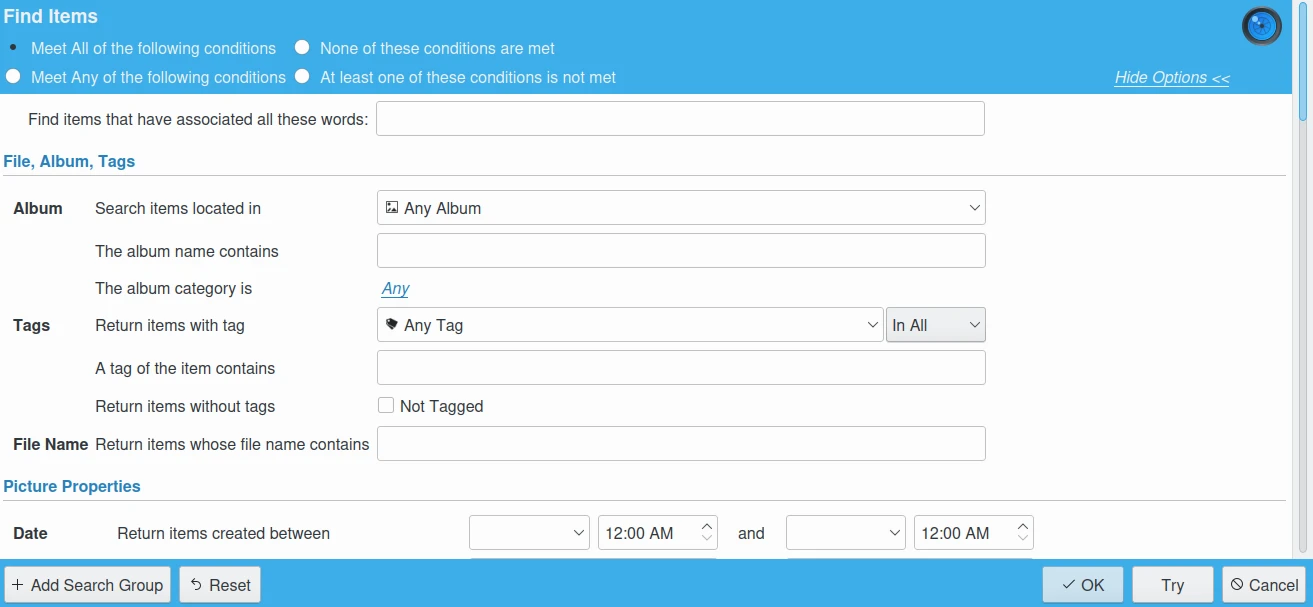Image resolution: width=1313 pixels, height=607 pixels.
Task: Click the plus icon on Add Search Group
Action: click(x=18, y=585)
